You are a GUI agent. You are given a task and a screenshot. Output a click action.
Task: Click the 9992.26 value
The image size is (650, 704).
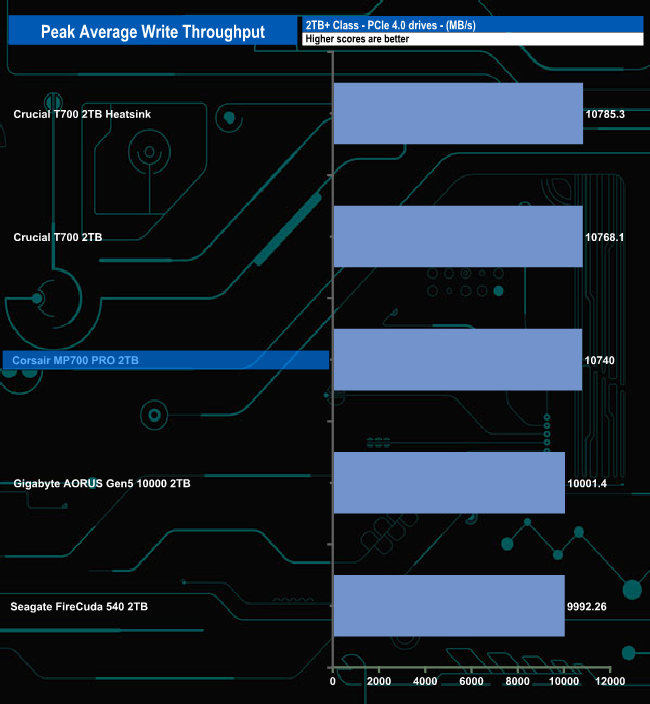[x=586, y=607]
